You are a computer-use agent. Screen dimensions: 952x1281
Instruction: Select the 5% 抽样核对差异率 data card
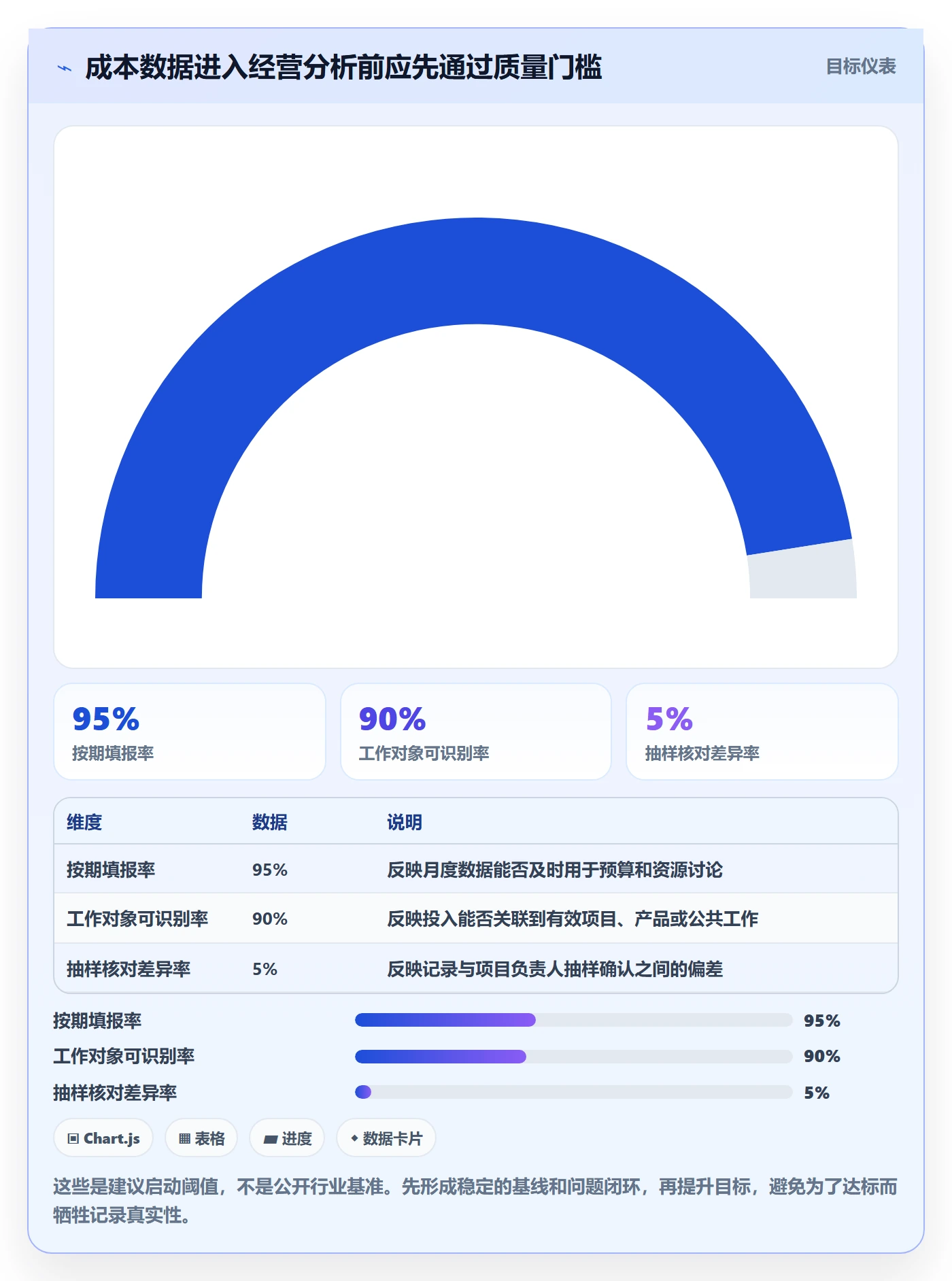(x=762, y=732)
